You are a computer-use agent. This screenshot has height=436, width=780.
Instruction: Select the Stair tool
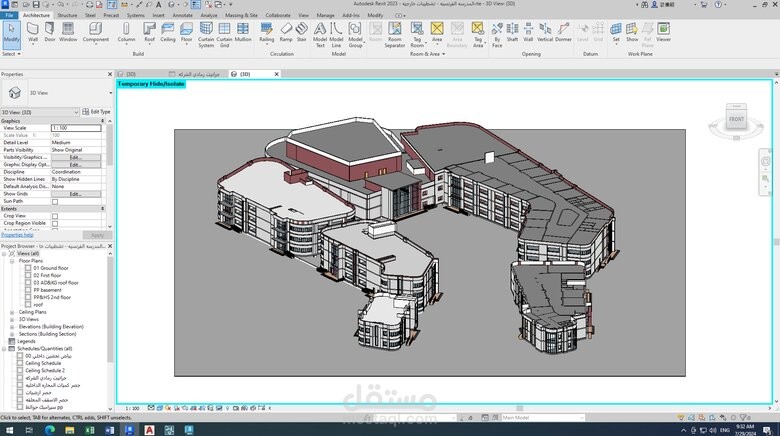pyautogui.click(x=301, y=32)
